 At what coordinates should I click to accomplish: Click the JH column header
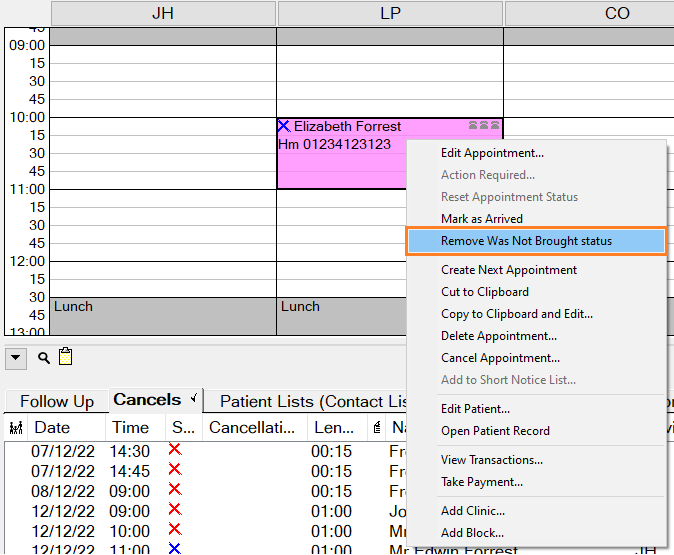(163, 13)
